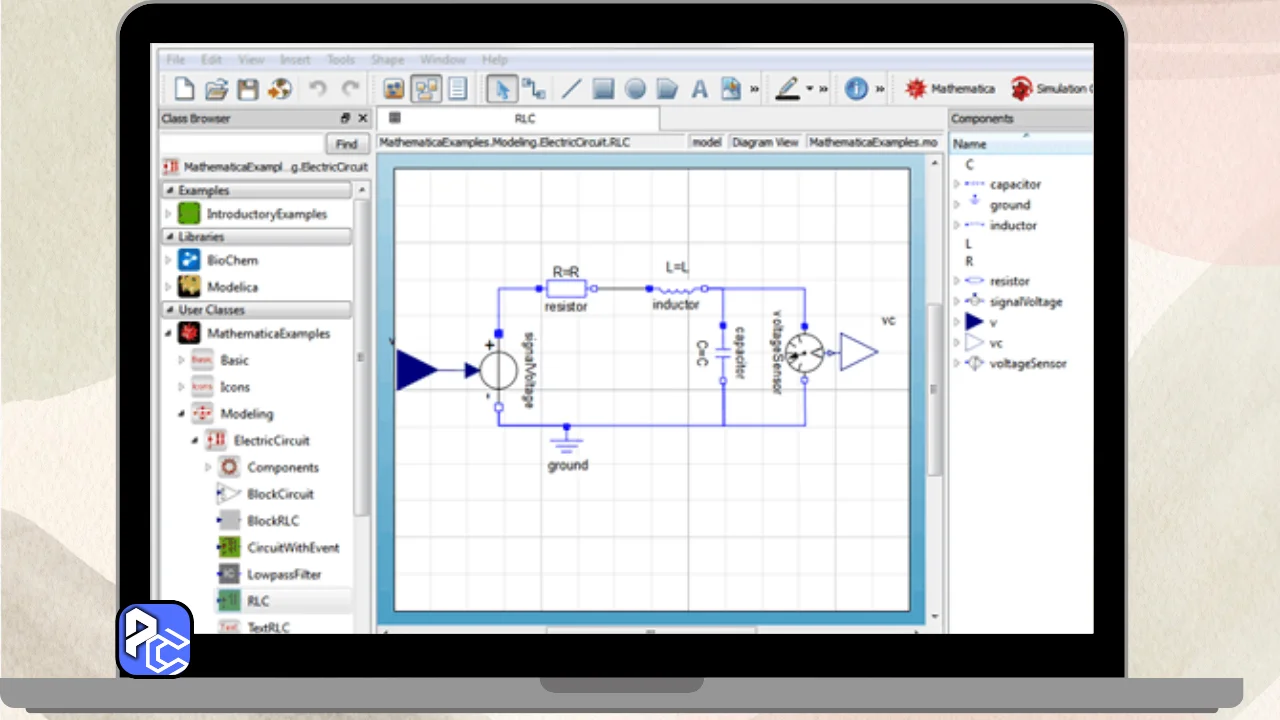Select the signalVoltage component icon in list
The height and width of the screenshot is (720, 1280).
[x=974, y=301]
